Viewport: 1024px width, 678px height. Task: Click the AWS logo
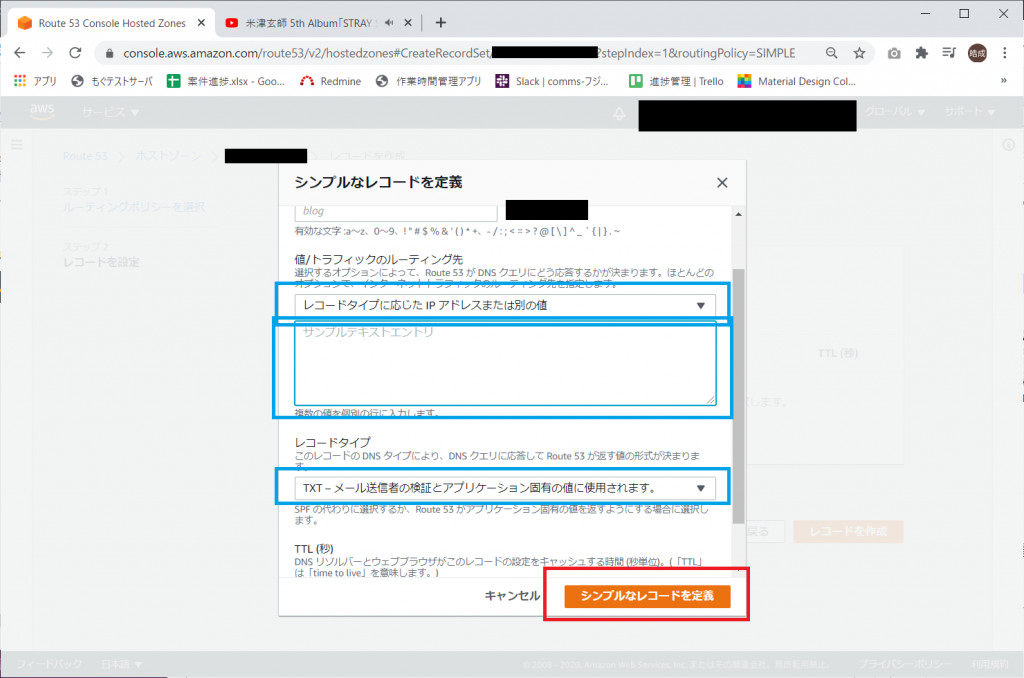(x=42, y=112)
